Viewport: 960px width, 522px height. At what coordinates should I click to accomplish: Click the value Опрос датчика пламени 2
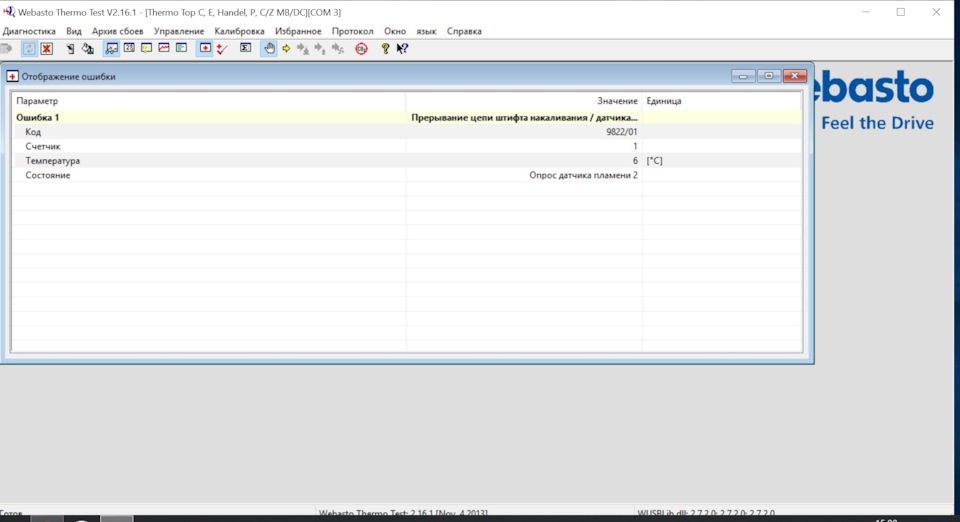(x=583, y=175)
